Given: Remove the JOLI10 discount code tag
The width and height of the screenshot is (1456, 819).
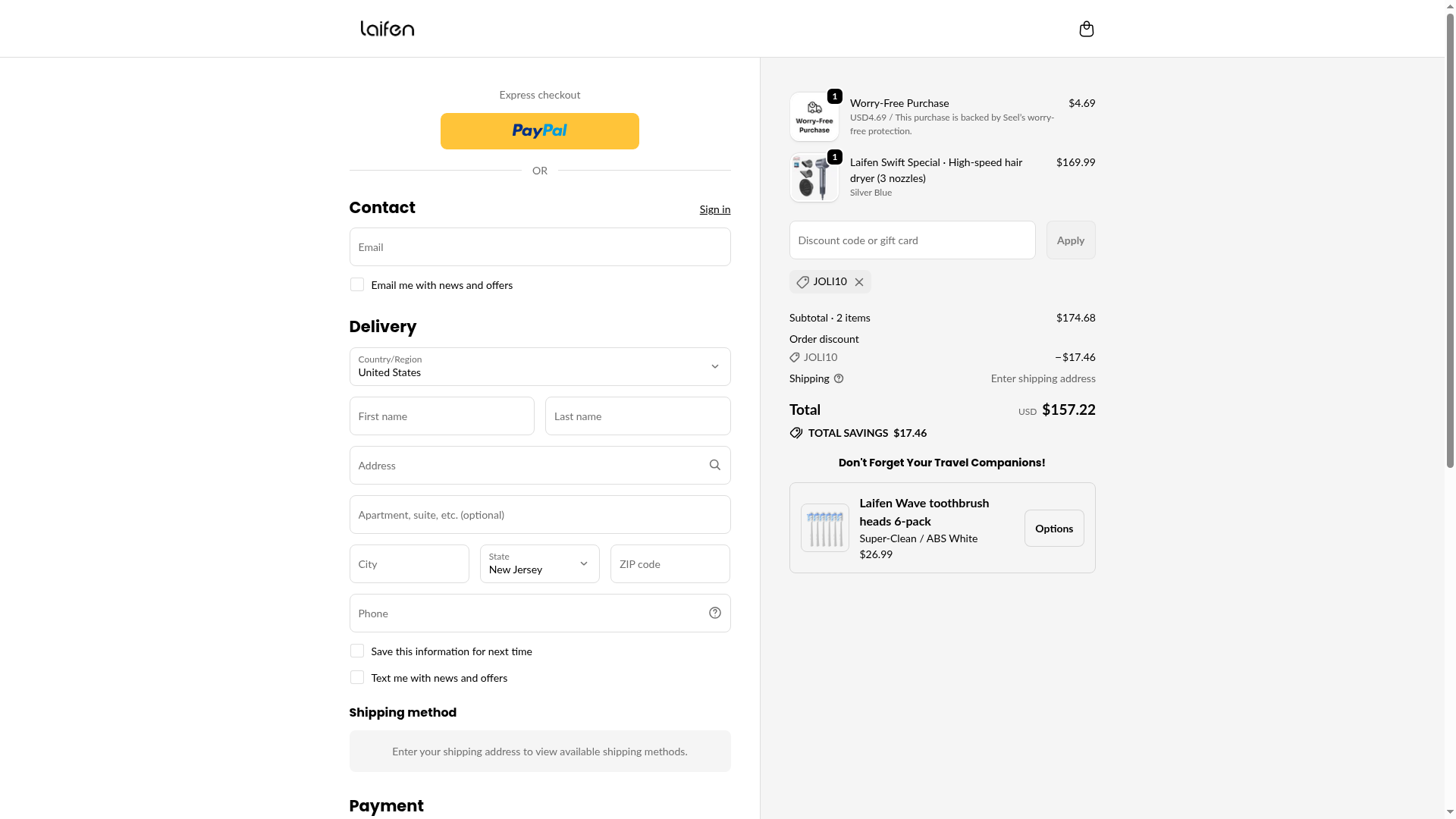Looking at the screenshot, I should coord(859,282).
